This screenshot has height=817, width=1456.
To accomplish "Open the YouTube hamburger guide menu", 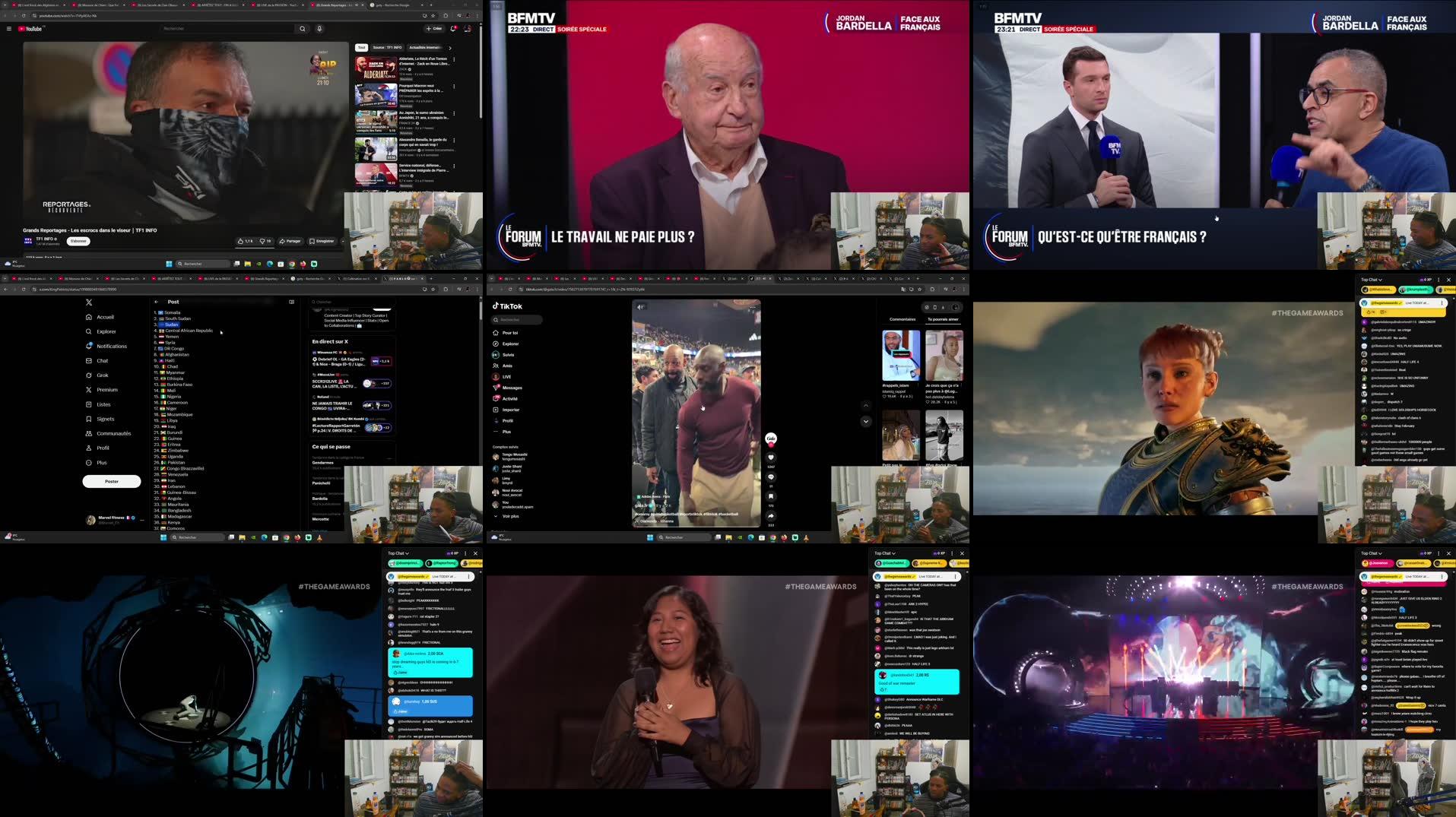I will click(9, 29).
